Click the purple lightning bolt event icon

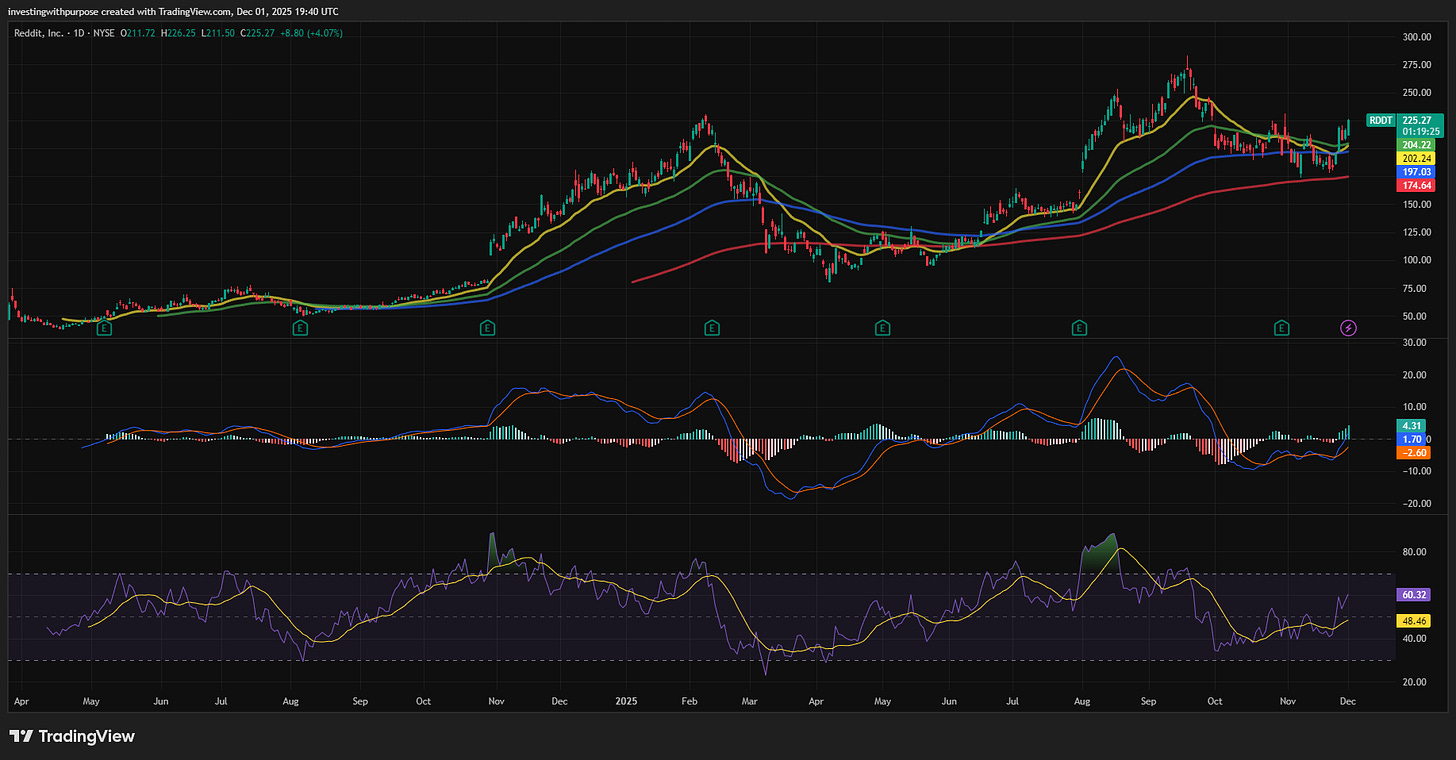pyautogui.click(x=1348, y=327)
